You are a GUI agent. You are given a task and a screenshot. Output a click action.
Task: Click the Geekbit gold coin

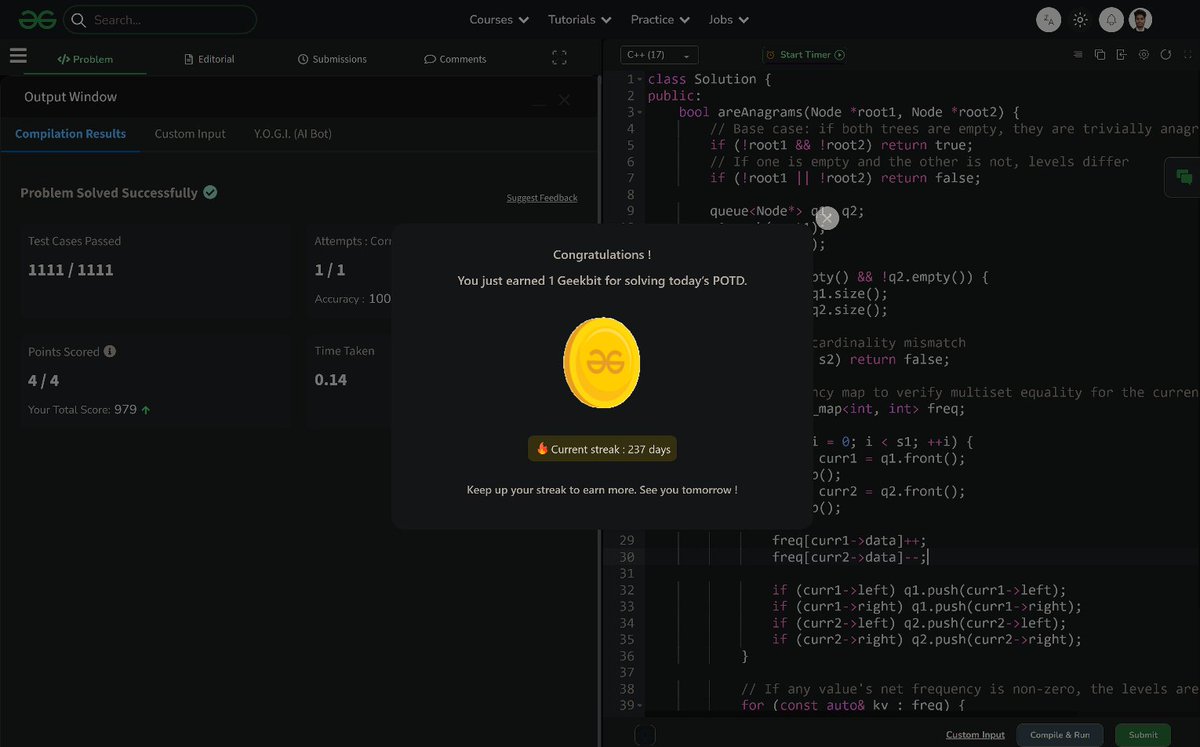(x=601, y=363)
